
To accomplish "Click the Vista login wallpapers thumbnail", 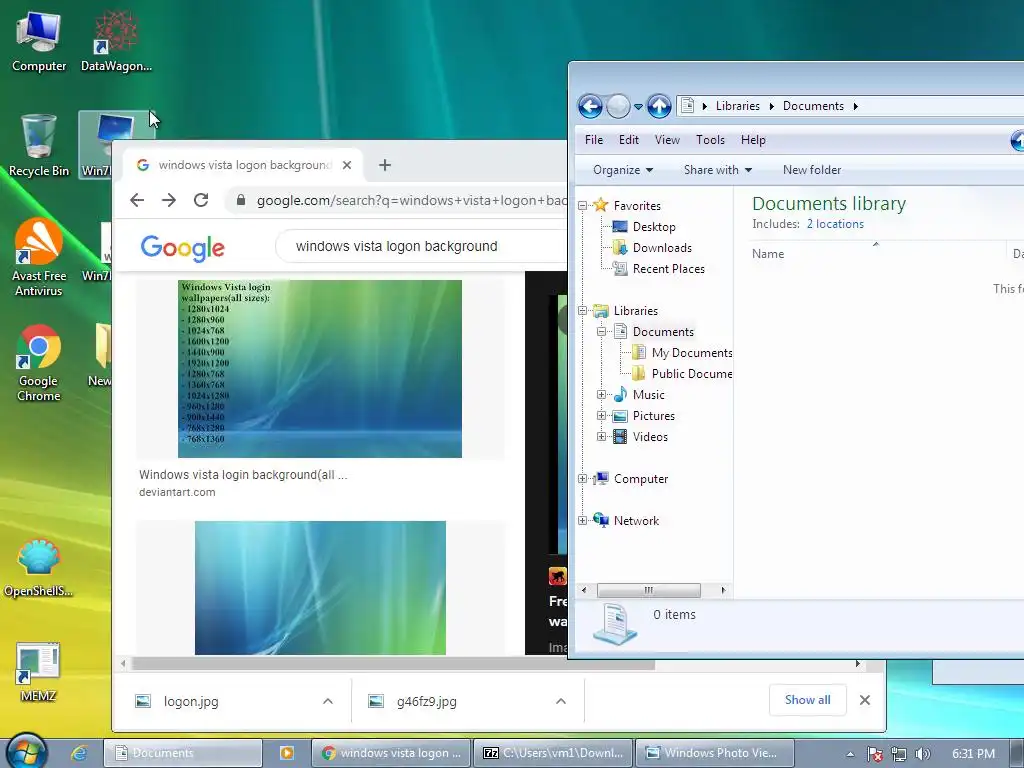I will click(320, 369).
